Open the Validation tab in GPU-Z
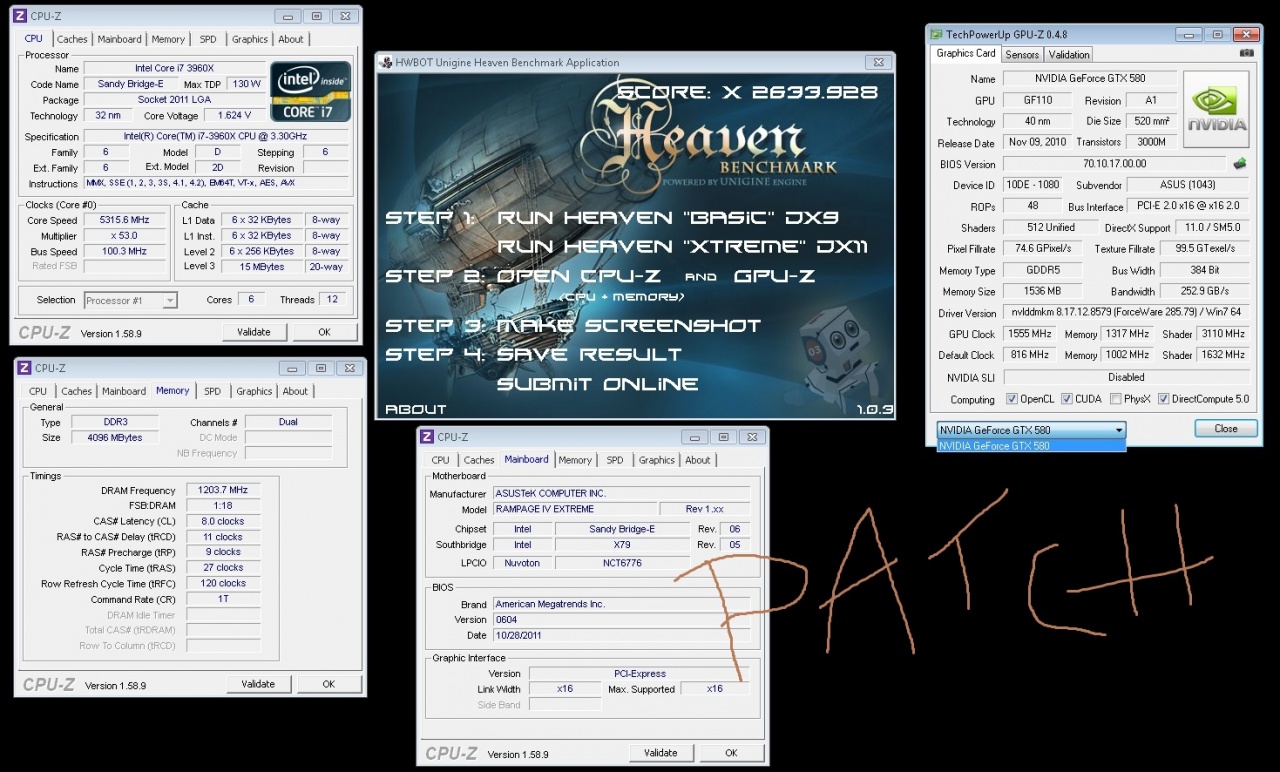This screenshot has height=772, width=1280. pyautogui.click(x=1069, y=54)
